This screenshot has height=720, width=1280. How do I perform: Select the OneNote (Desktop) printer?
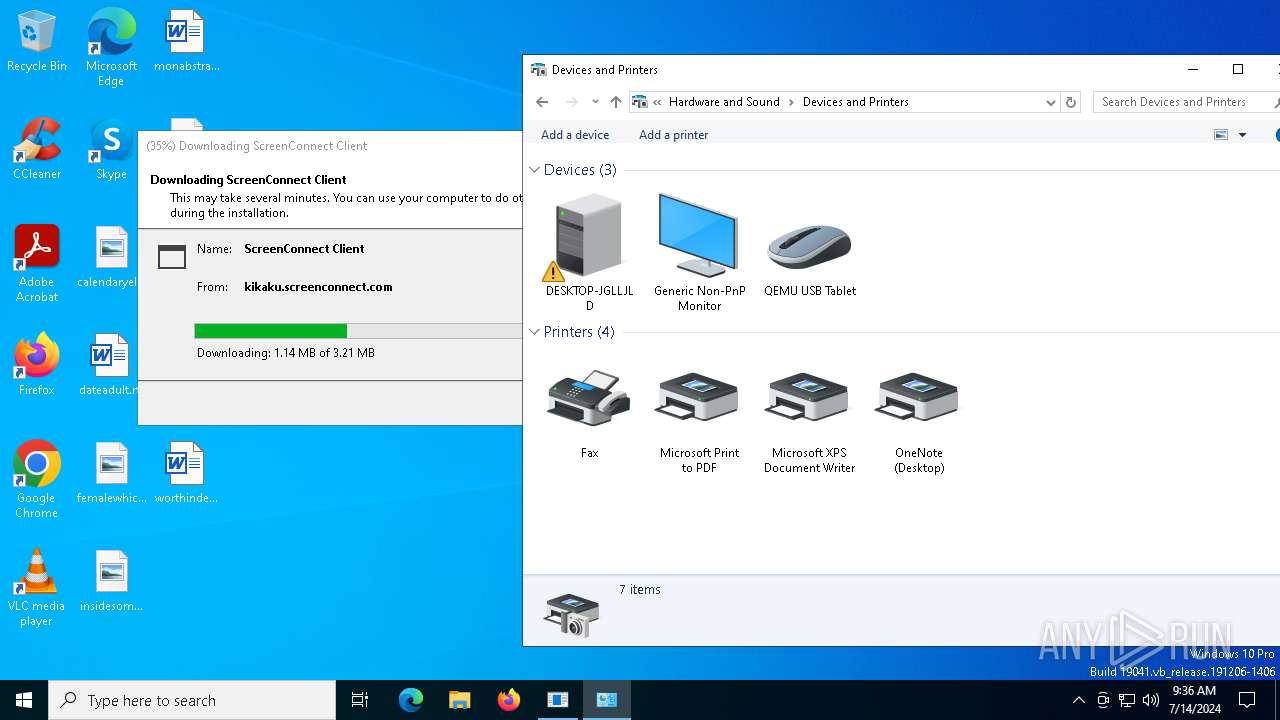(919, 420)
